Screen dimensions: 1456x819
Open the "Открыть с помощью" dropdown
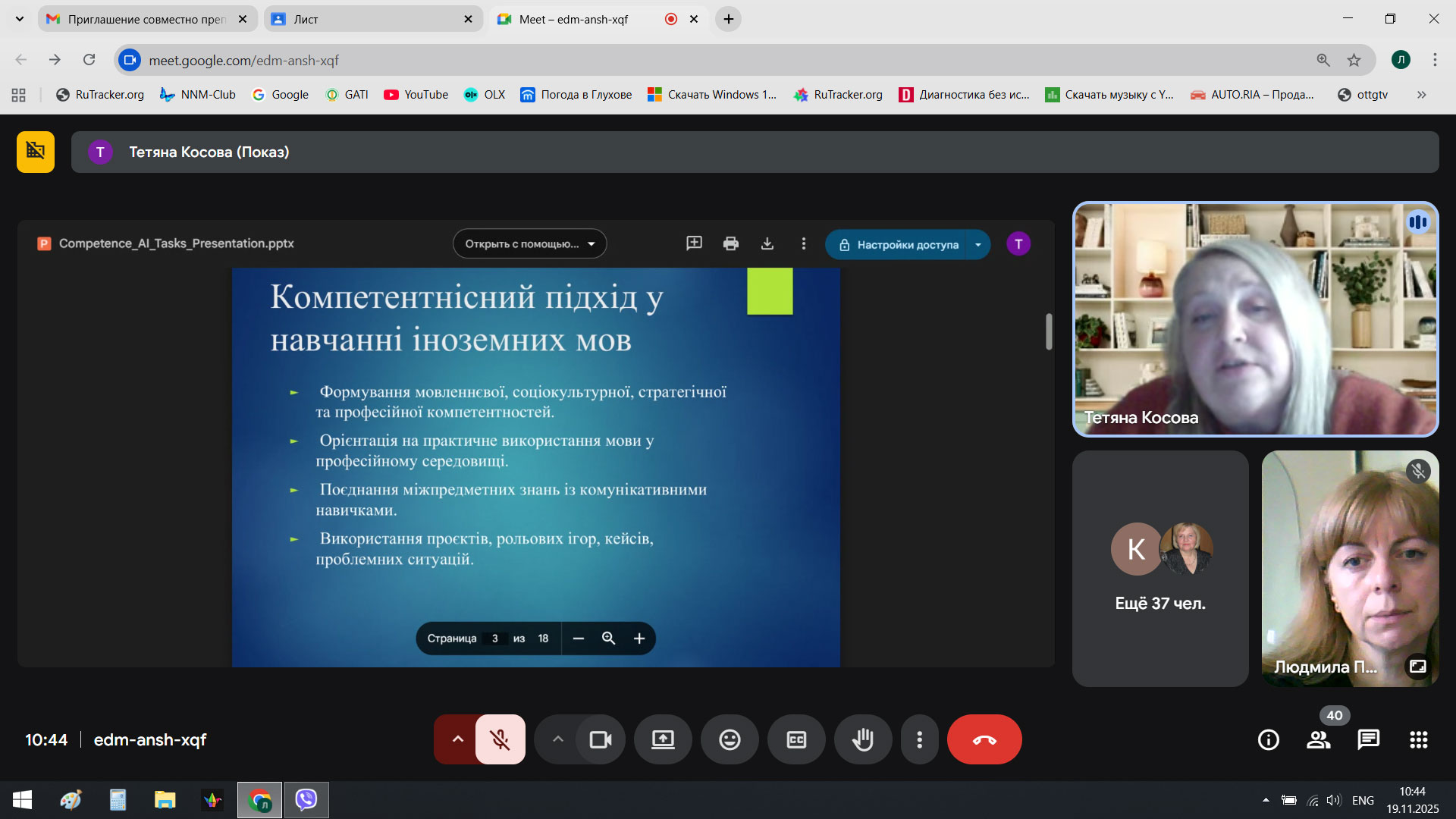(x=529, y=244)
